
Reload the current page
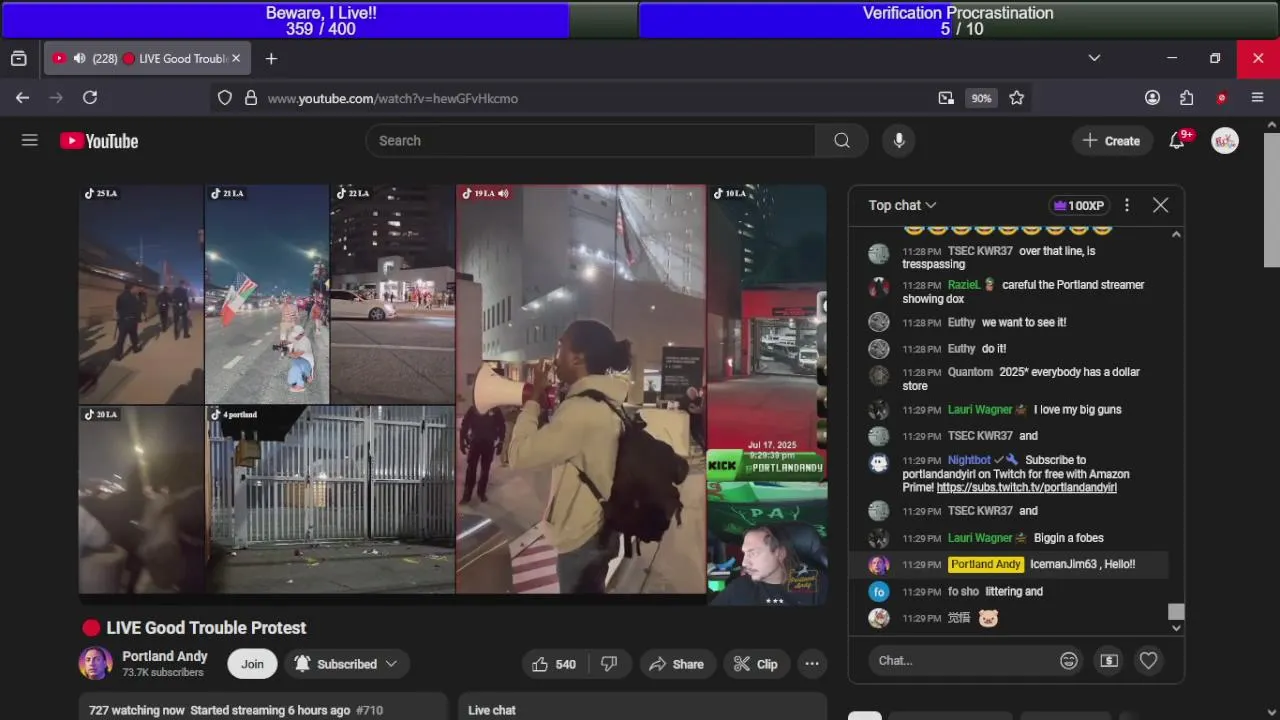pyautogui.click(x=90, y=97)
